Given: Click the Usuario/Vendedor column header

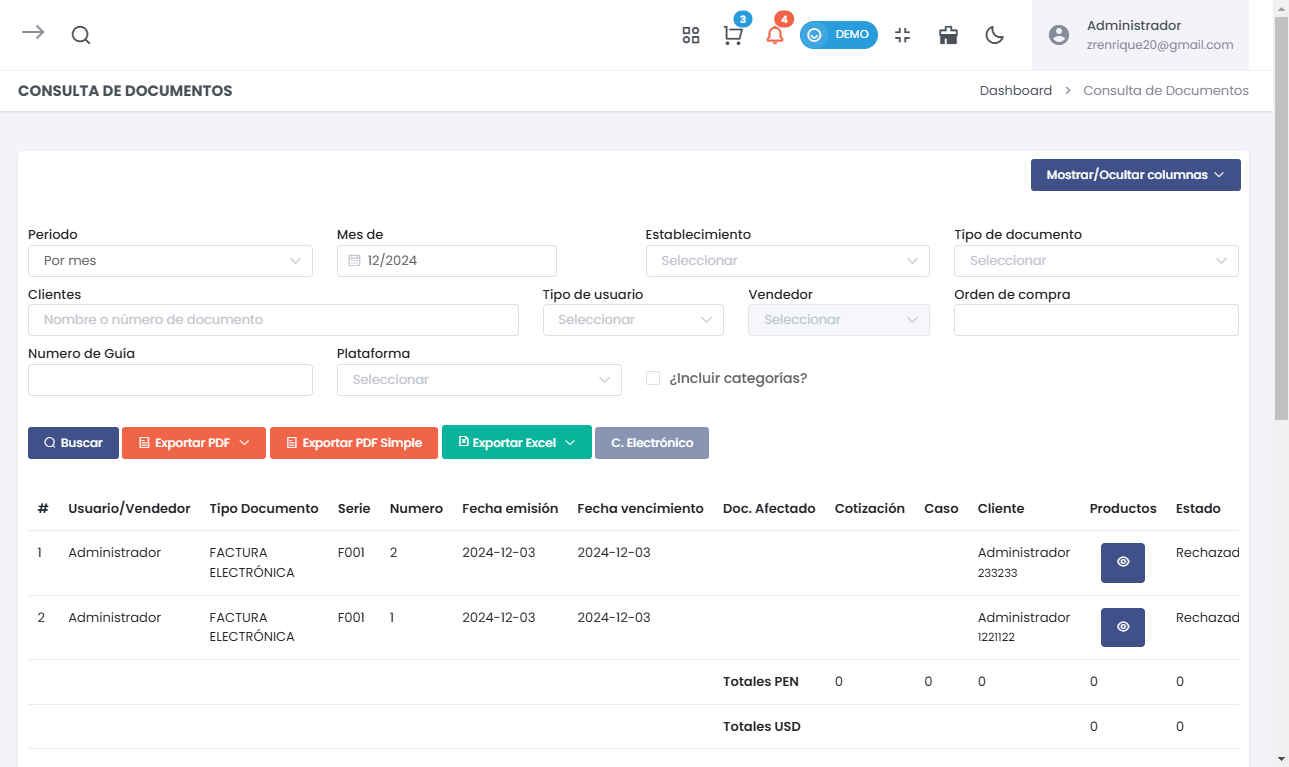Looking at the screenshot, I should click(x=129, y=509).
